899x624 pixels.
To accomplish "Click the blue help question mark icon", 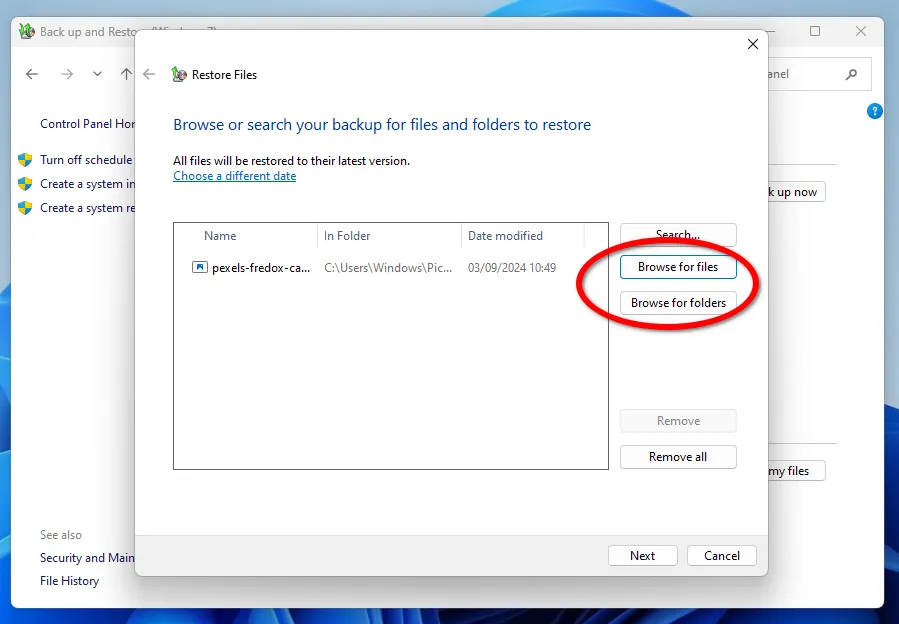I will pyautogui.click(x=875, y=111).
